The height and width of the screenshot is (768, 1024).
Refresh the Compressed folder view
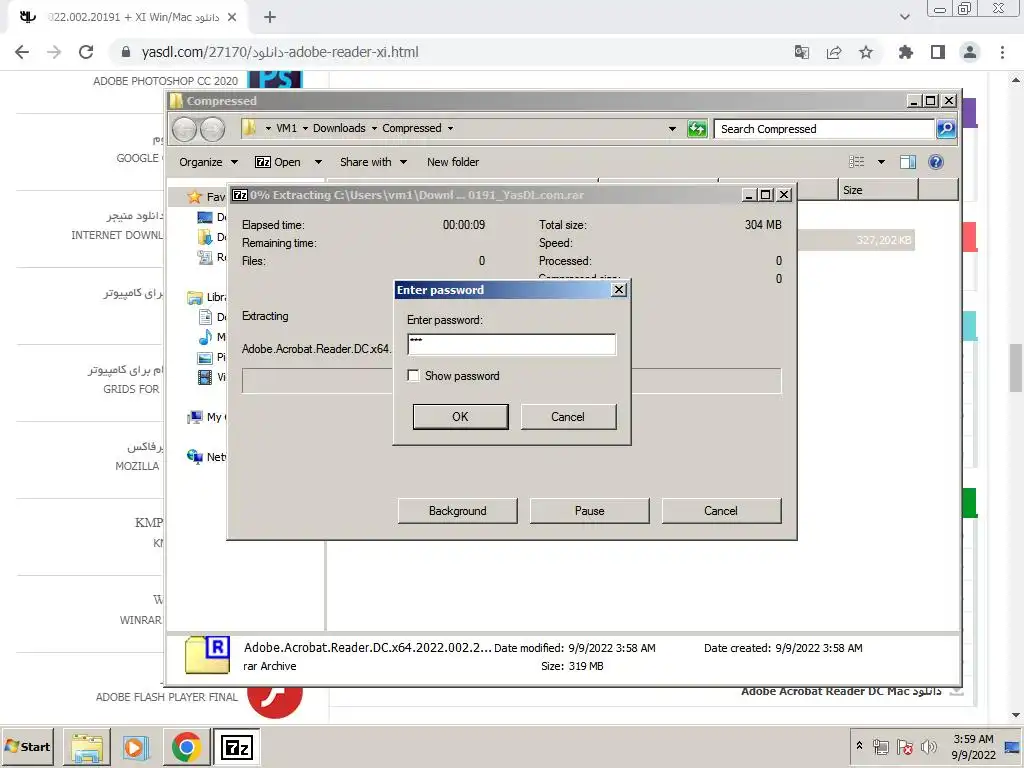coord(697,129)
